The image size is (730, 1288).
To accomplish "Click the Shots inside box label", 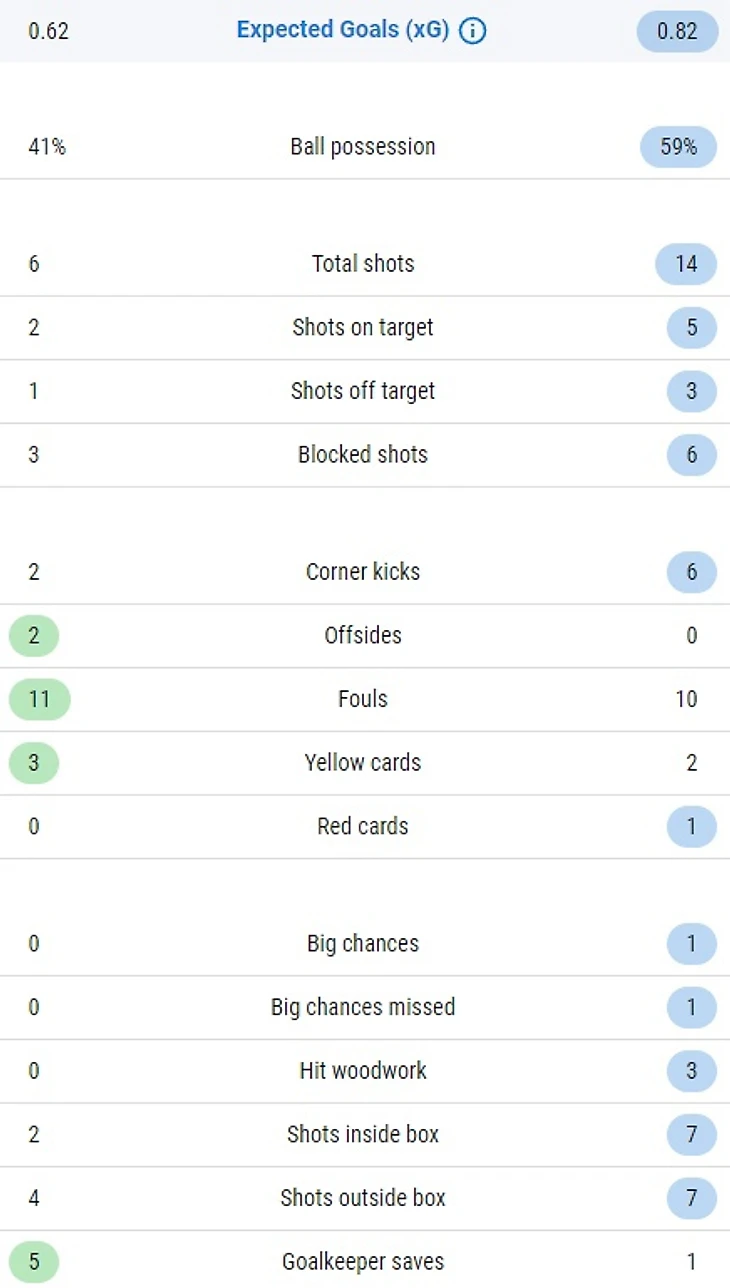I will pyautogui.click(x=363, y=1134).
